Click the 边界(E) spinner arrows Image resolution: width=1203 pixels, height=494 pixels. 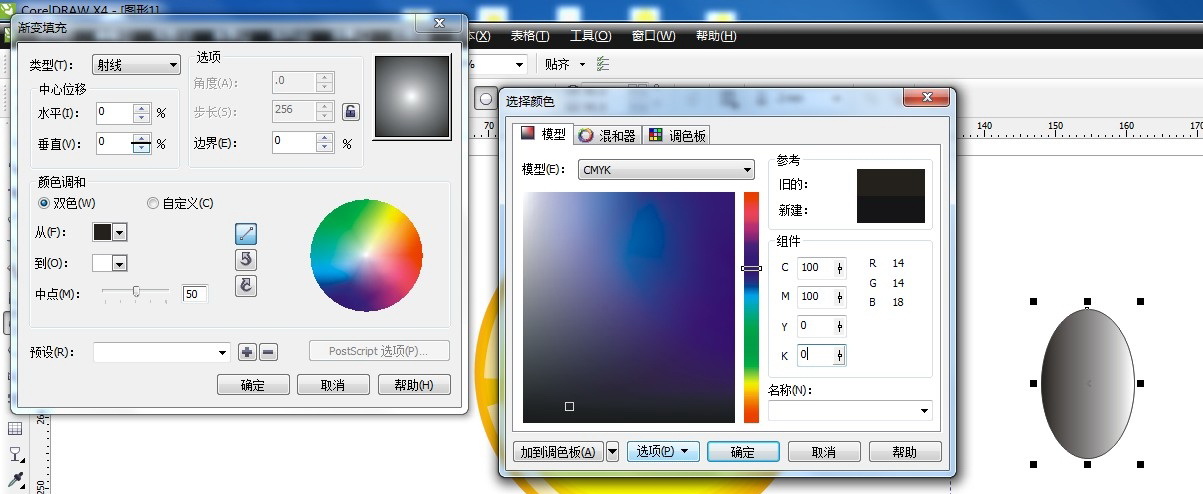click(325, 143)
